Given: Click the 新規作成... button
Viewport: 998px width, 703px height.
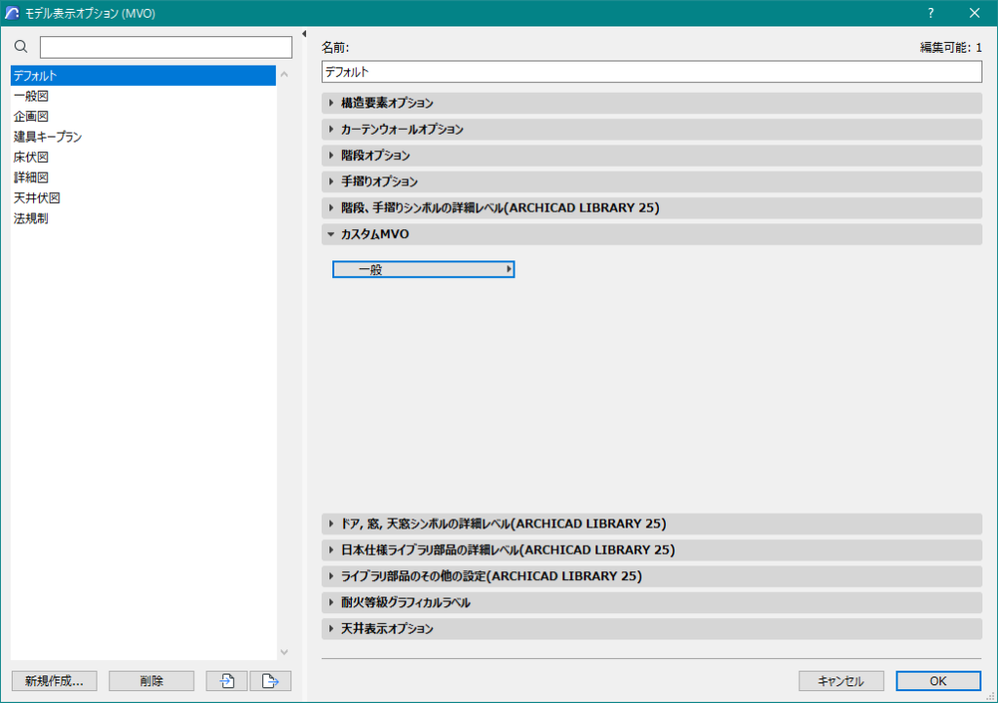Looking at the screenshot, I should click(x=54, y=681).
